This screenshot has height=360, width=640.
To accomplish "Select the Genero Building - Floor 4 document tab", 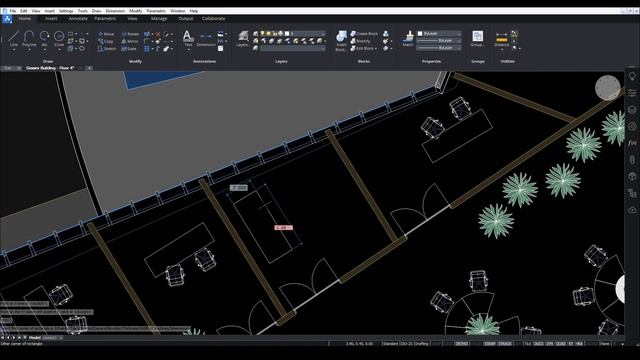I will [x=50, y=68].
